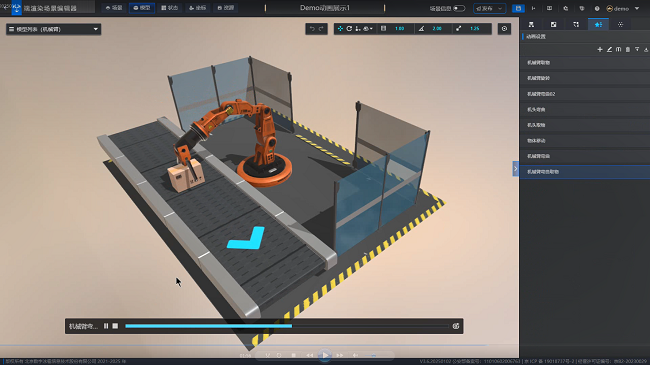Click the volume speaker icon in video overlay

click(x=355, y=355)
